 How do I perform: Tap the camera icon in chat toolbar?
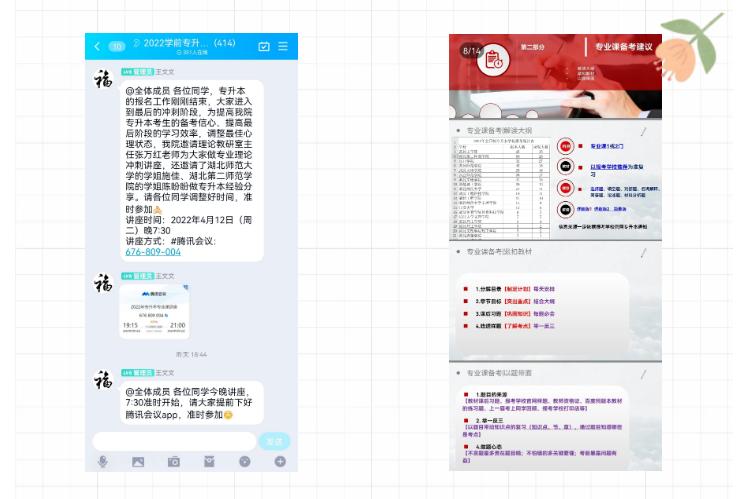pyautogui.click(x=174, y=461)
